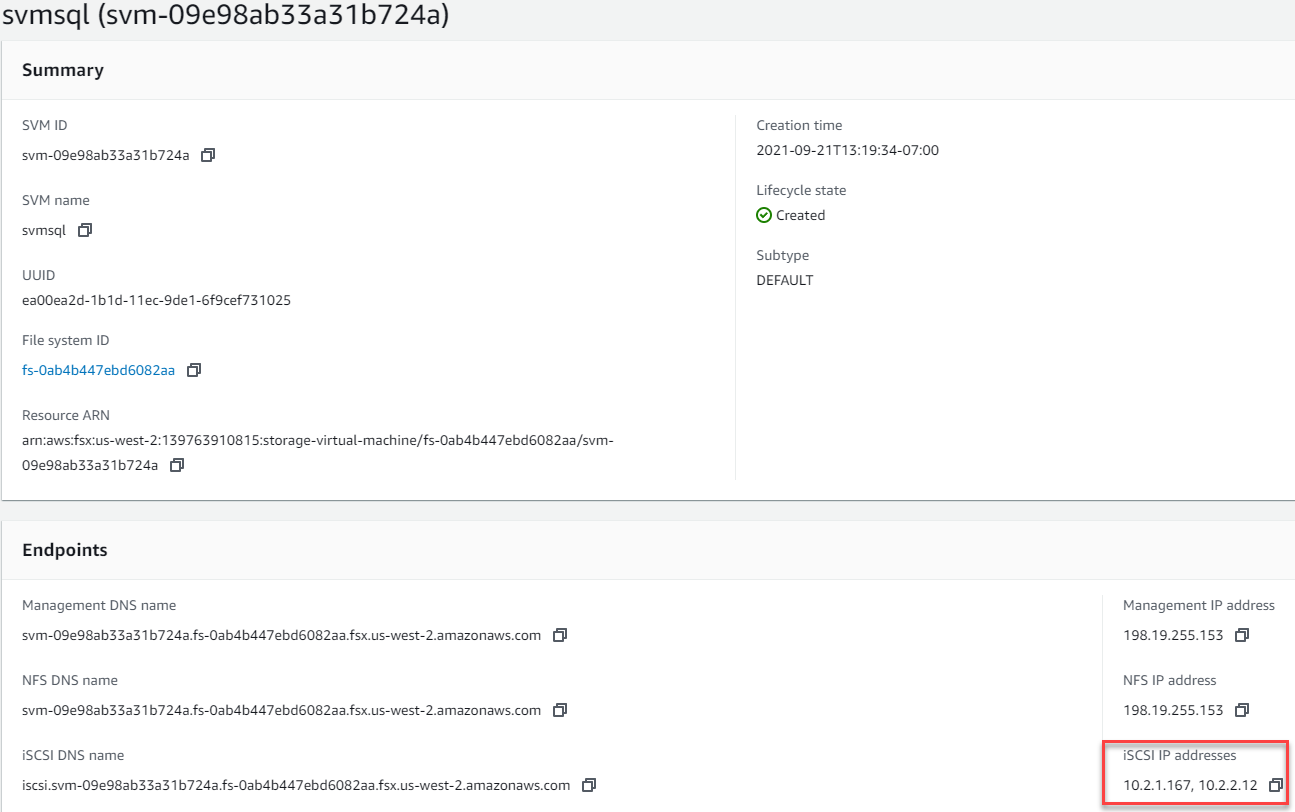This screenshot has height=812, width=1295.
Task: Click the iSCSI DNS name value text
Action: point(296,785)
